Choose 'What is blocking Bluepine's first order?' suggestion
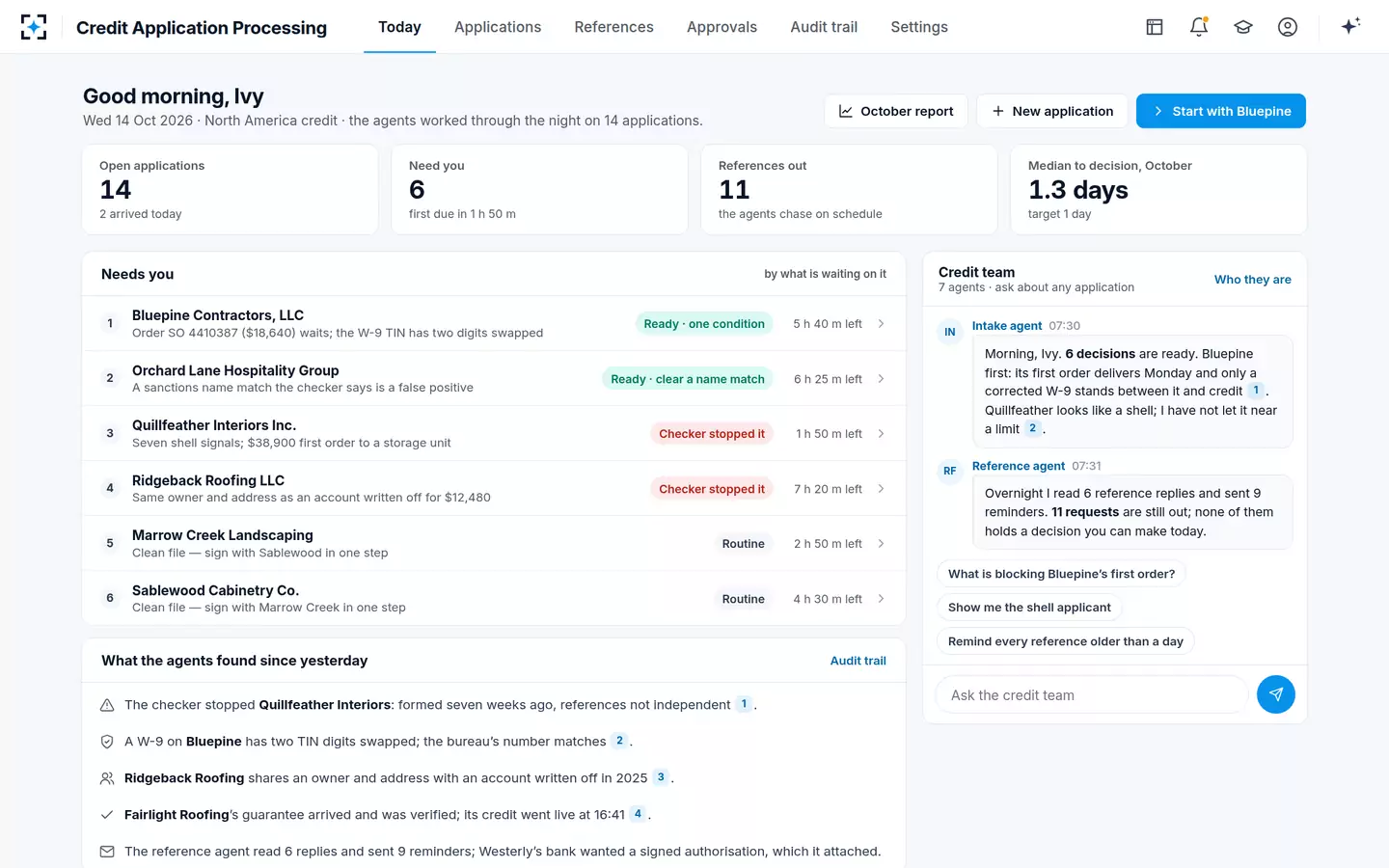Viewport: 1389px width, 868px height. click(x=1061, y=574)
